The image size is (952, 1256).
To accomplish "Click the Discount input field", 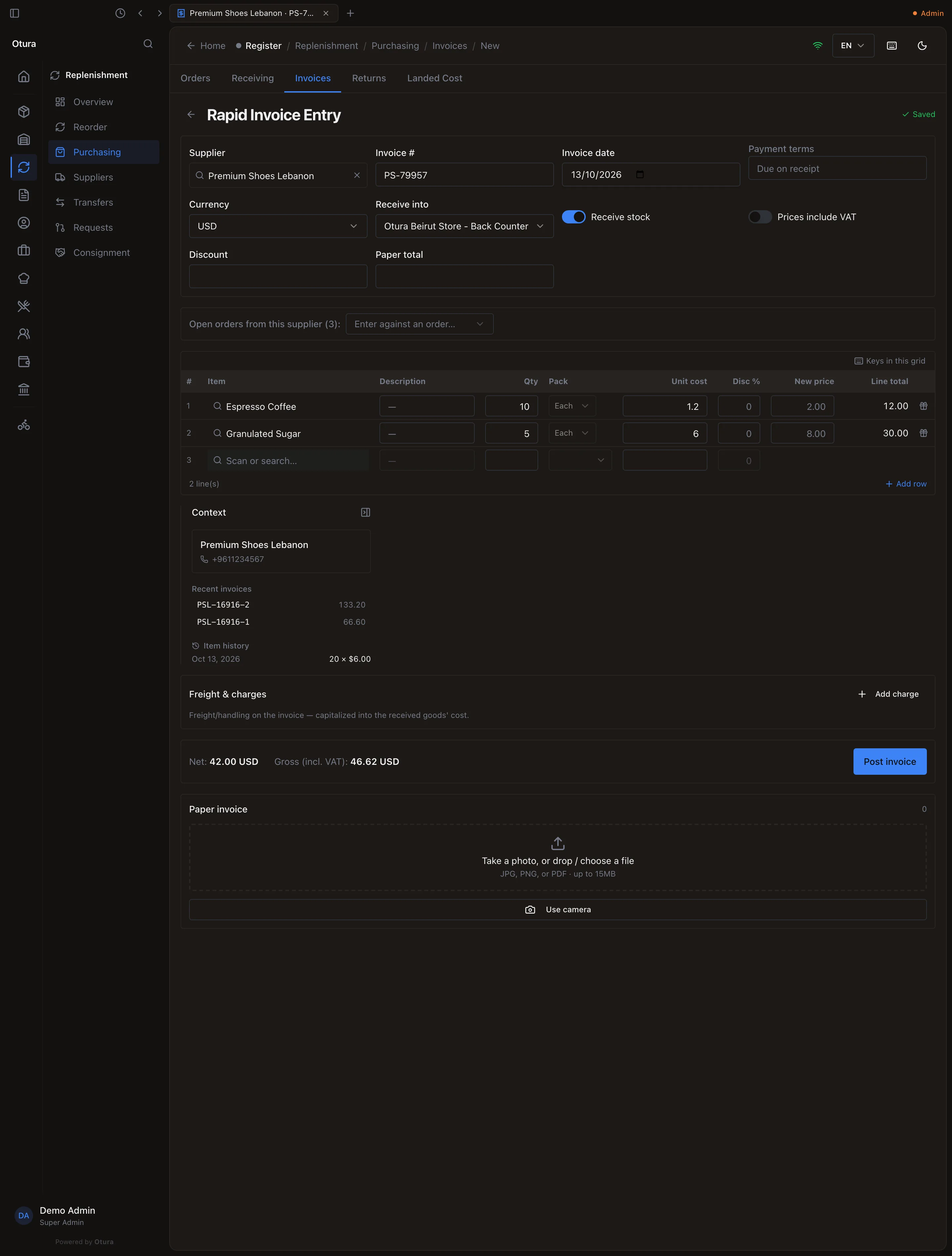I will point(278,277).
